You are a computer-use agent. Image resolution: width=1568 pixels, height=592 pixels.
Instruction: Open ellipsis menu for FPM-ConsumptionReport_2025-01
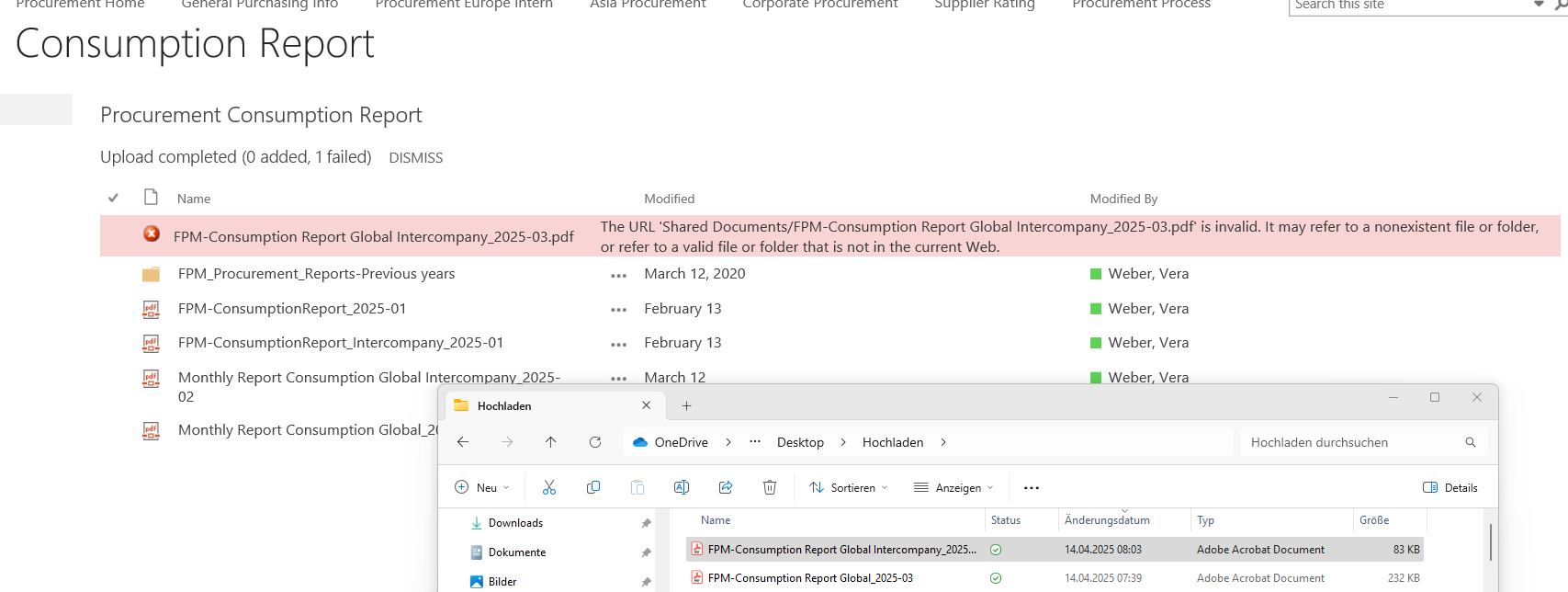pos(618,310)
